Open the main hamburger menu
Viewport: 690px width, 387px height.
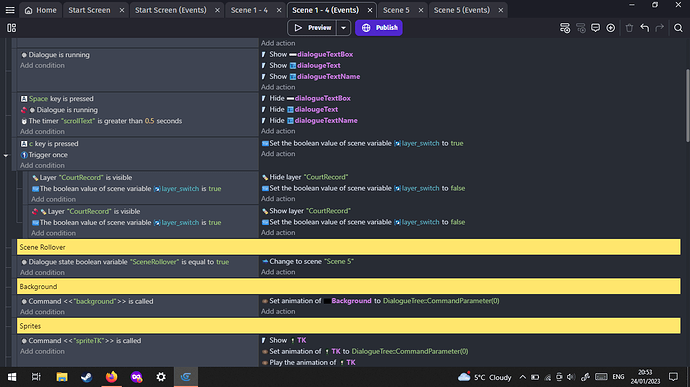click(10, 10)
